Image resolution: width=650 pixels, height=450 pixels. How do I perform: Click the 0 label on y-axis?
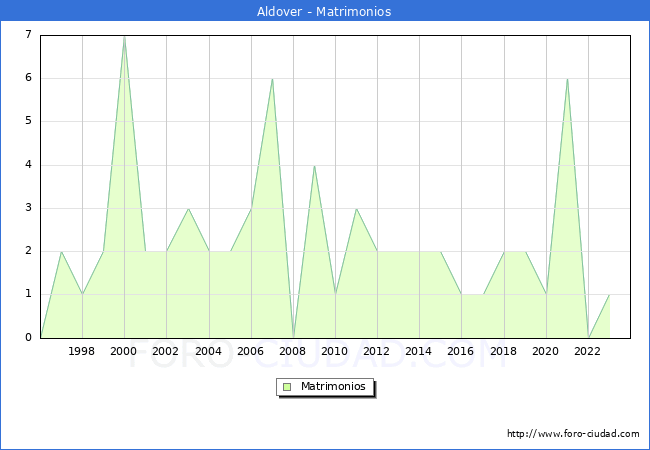[28, 337]
